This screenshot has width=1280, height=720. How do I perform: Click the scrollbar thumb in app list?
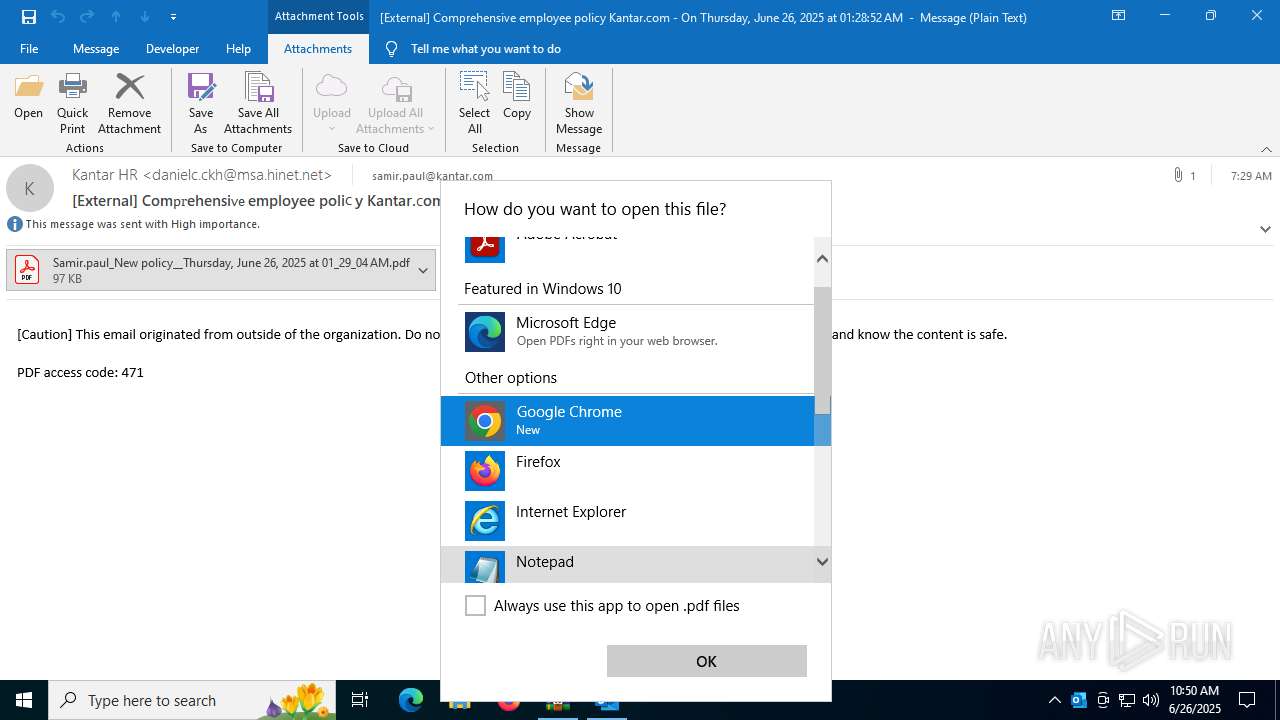822,350
